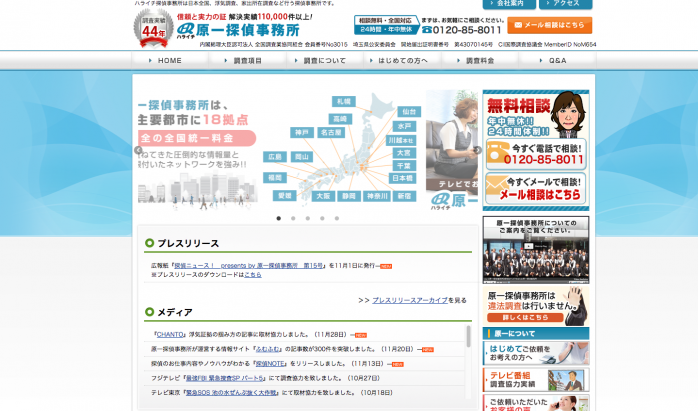The height and width of the screenshot is (411, 698).
Task: Click 今すぐメールで相談 mail banner in sidebar
Action: point(536,189)
